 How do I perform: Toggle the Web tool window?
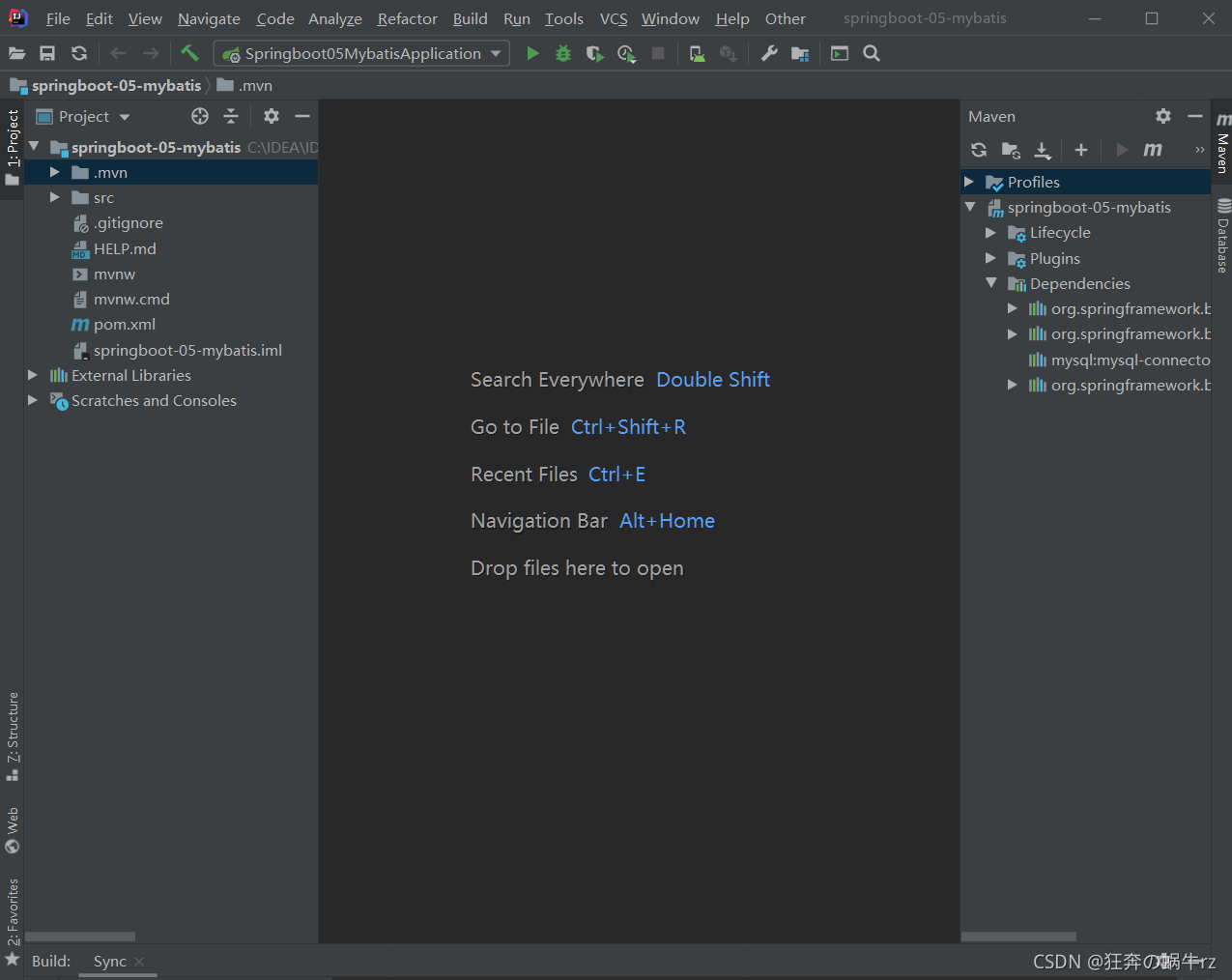pyautogui.click(x=12, y=830)
